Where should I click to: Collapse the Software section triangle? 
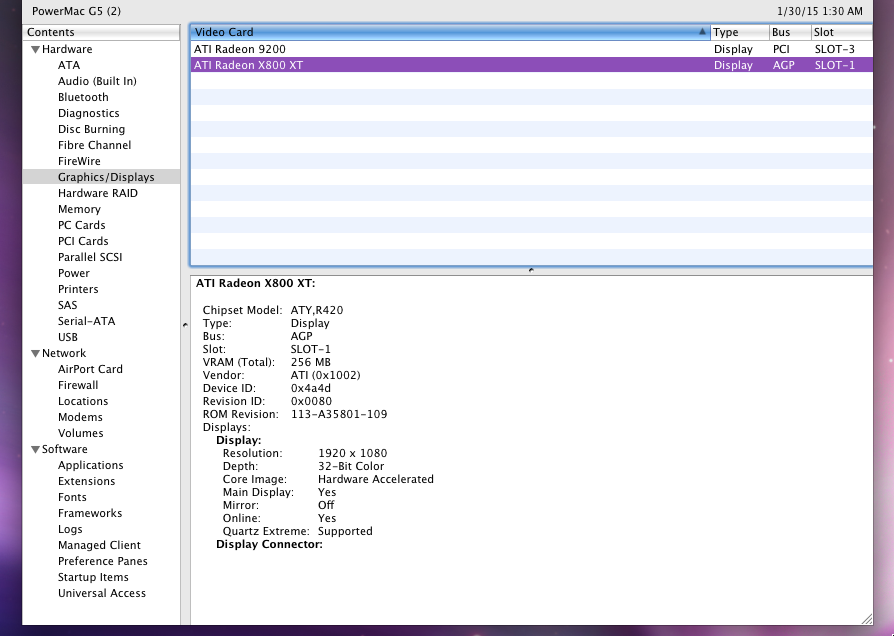[x=35, y=449]
